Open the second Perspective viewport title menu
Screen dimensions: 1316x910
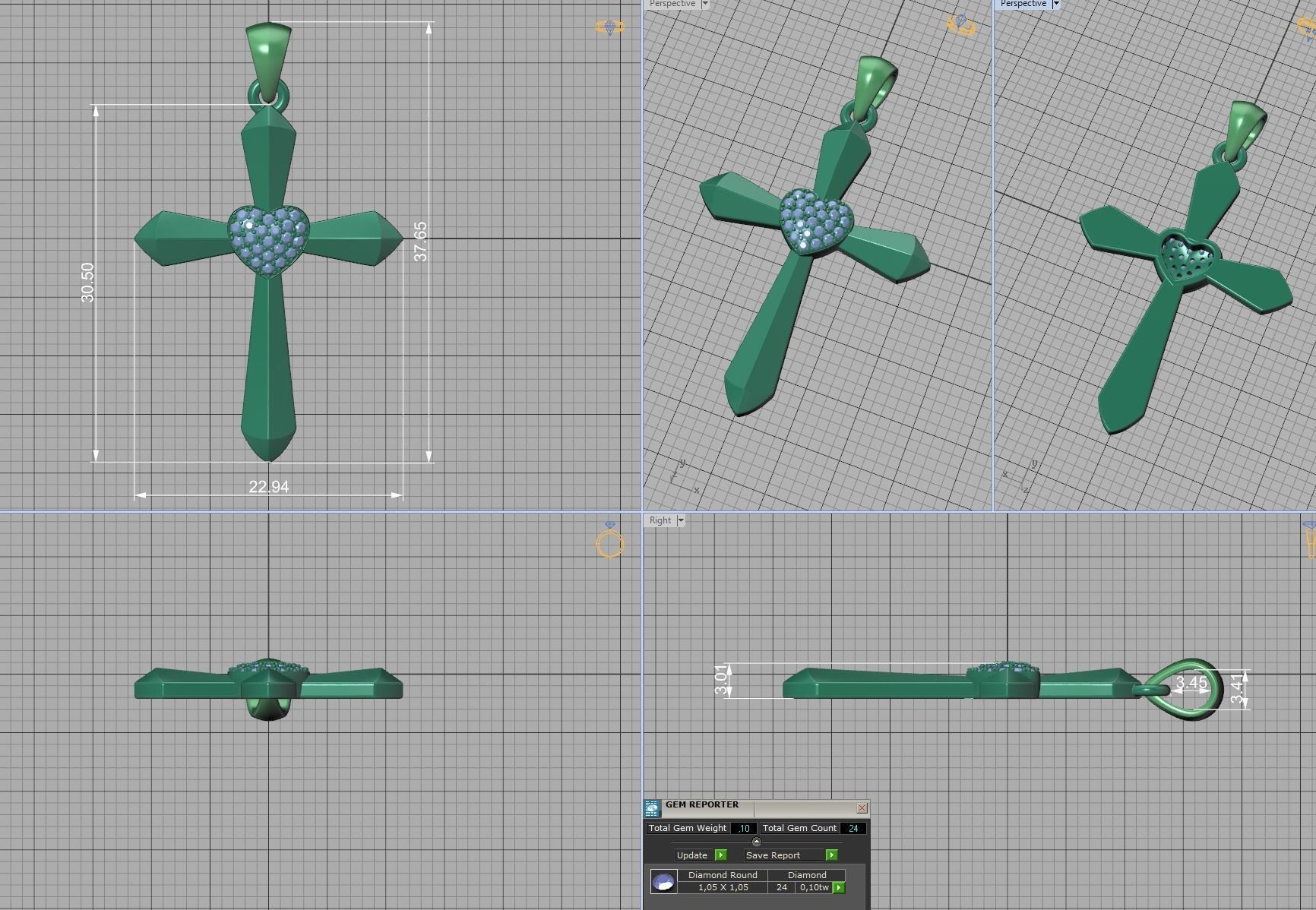(1023, 4)
